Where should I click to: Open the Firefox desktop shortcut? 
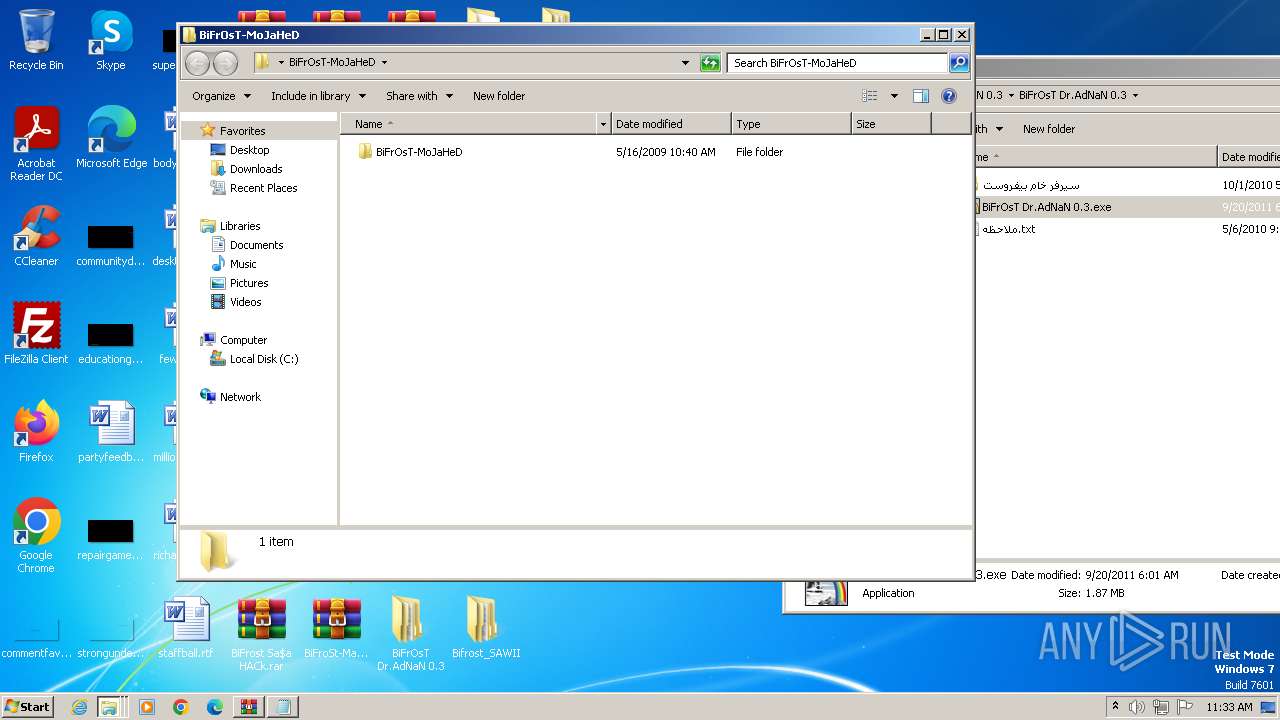tap(36, 431)
